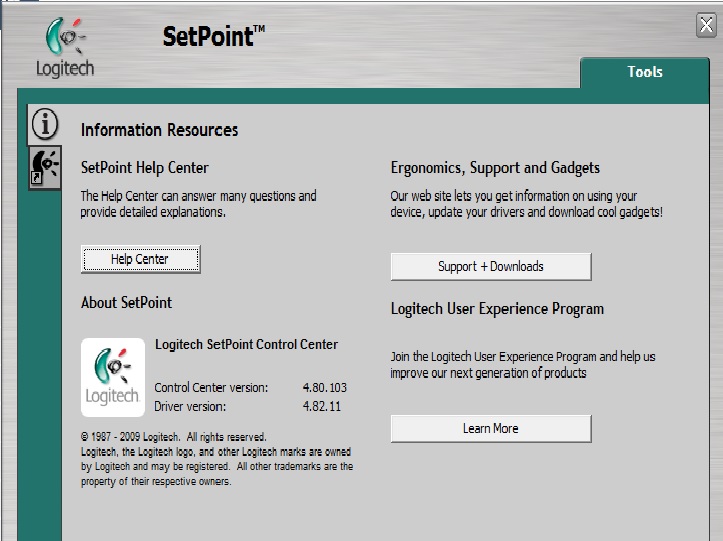Close the SetPoint window
Screen dimensions: 723x541
[x=706, y=25]
